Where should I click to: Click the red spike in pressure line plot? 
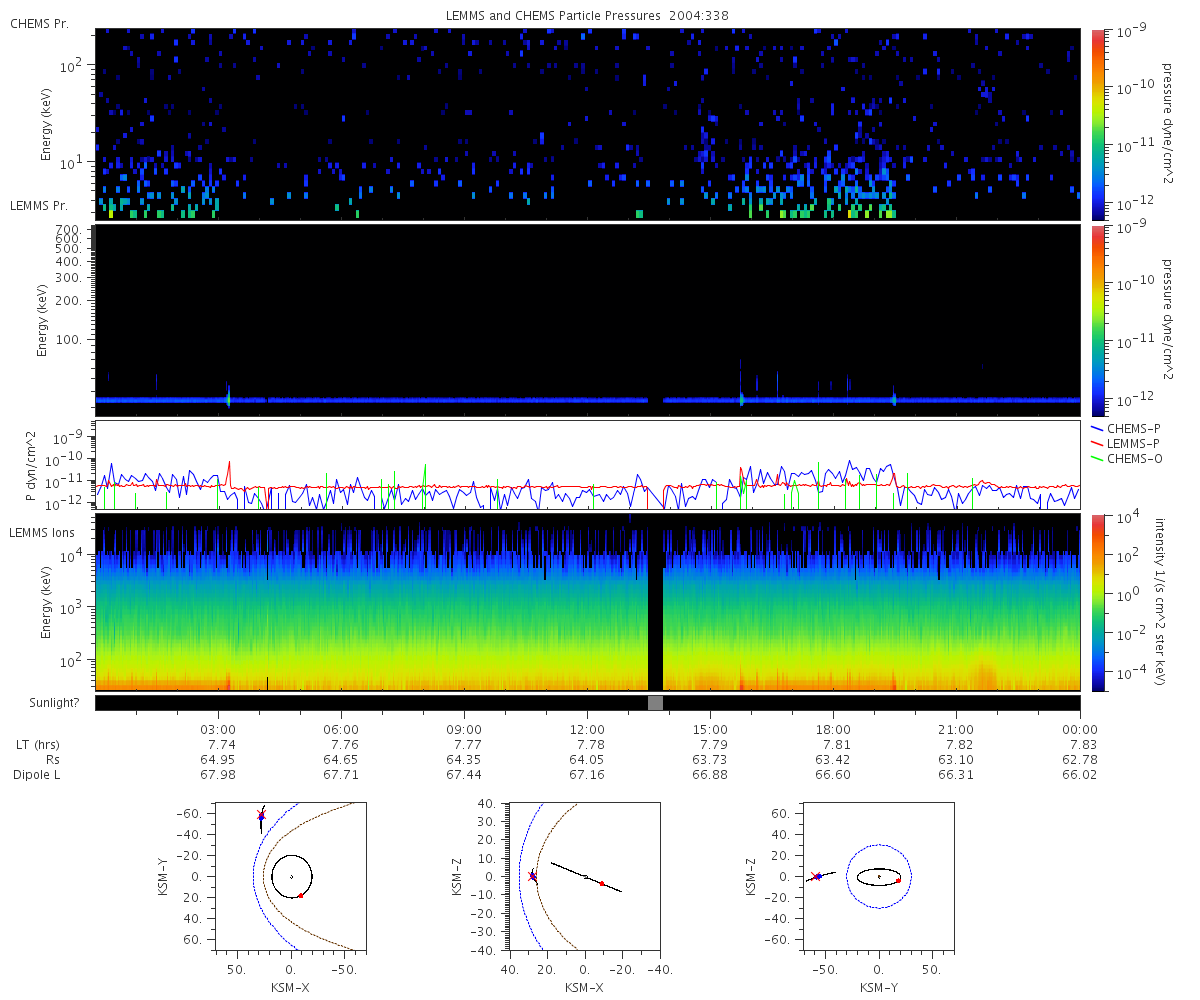tap(229, 470)
